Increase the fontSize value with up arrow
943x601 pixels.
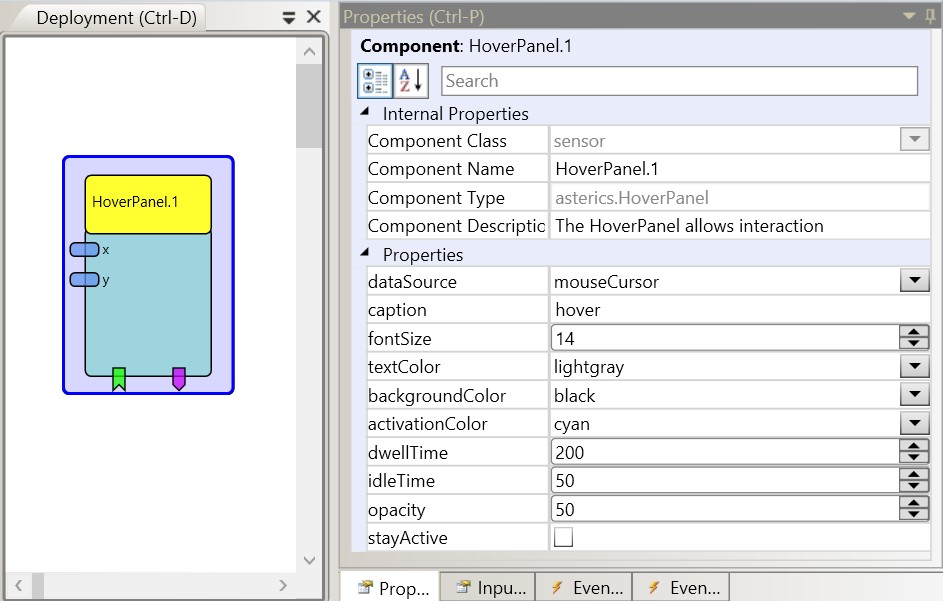914,333
